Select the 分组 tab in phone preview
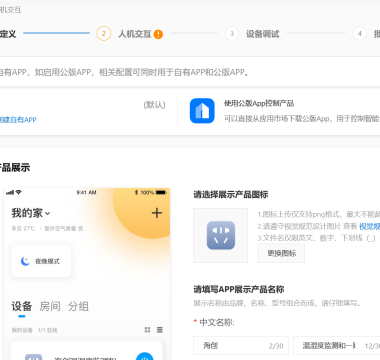The height and width of the screenshot is (360, 380). (x=78, y=306)
